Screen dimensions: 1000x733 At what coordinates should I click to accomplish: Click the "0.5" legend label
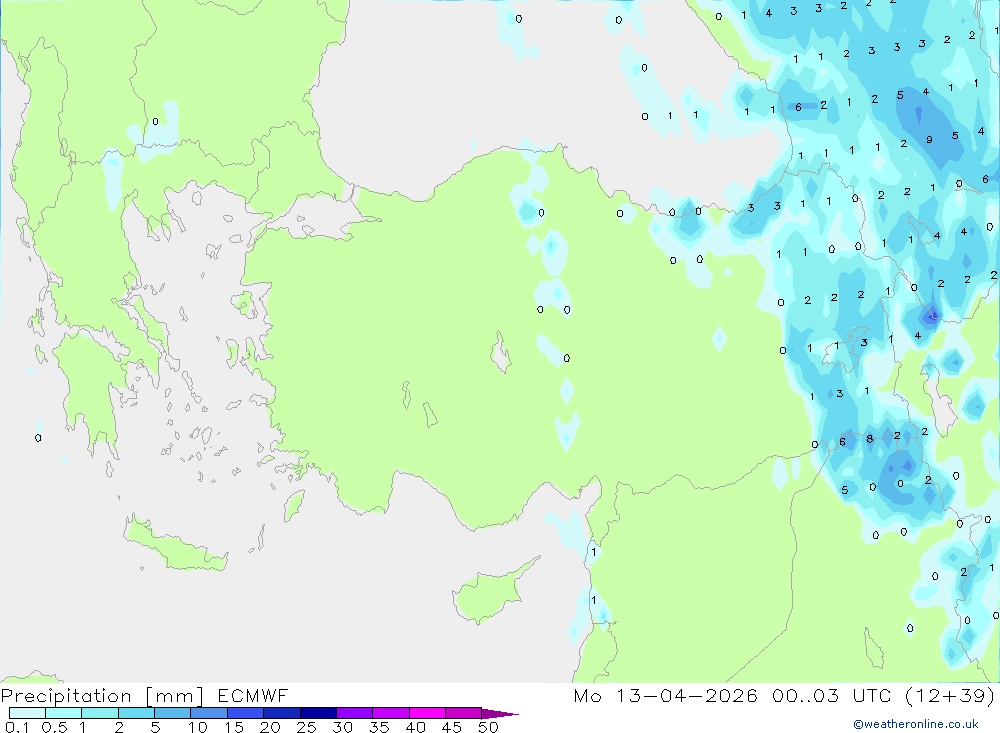coord(54,727)
